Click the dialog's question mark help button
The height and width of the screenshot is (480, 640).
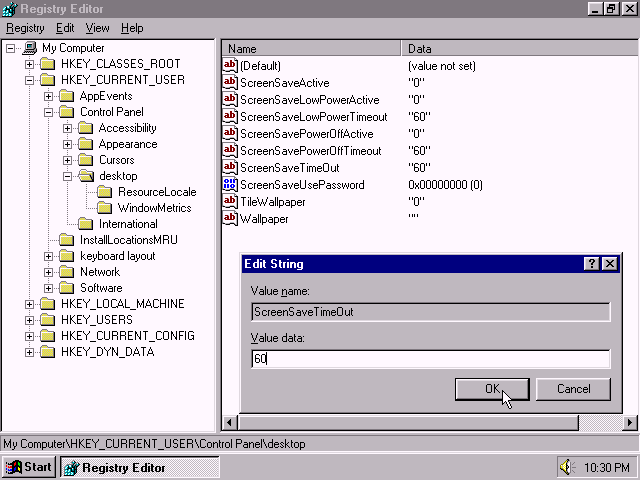[x=592, y=264]
